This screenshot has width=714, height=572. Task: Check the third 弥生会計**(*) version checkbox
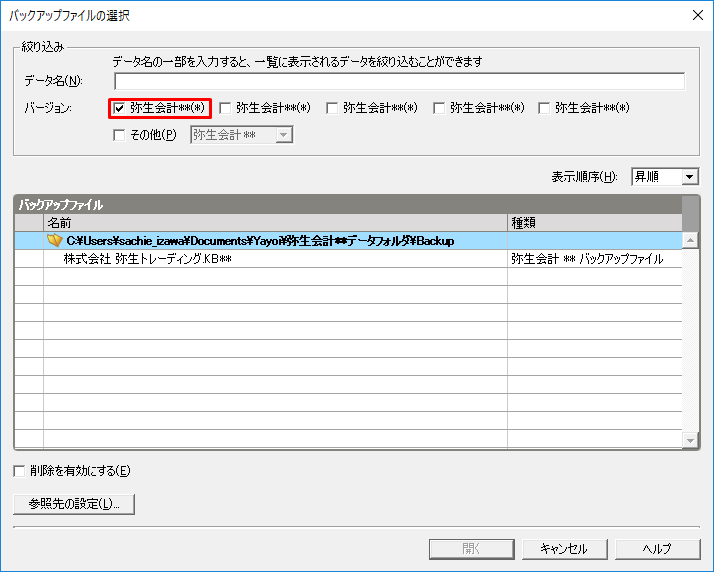(332, 108)
